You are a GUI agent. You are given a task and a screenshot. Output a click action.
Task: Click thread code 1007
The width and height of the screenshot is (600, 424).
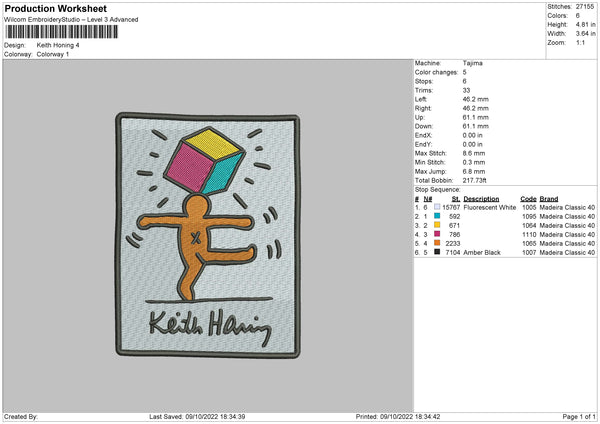529,253
